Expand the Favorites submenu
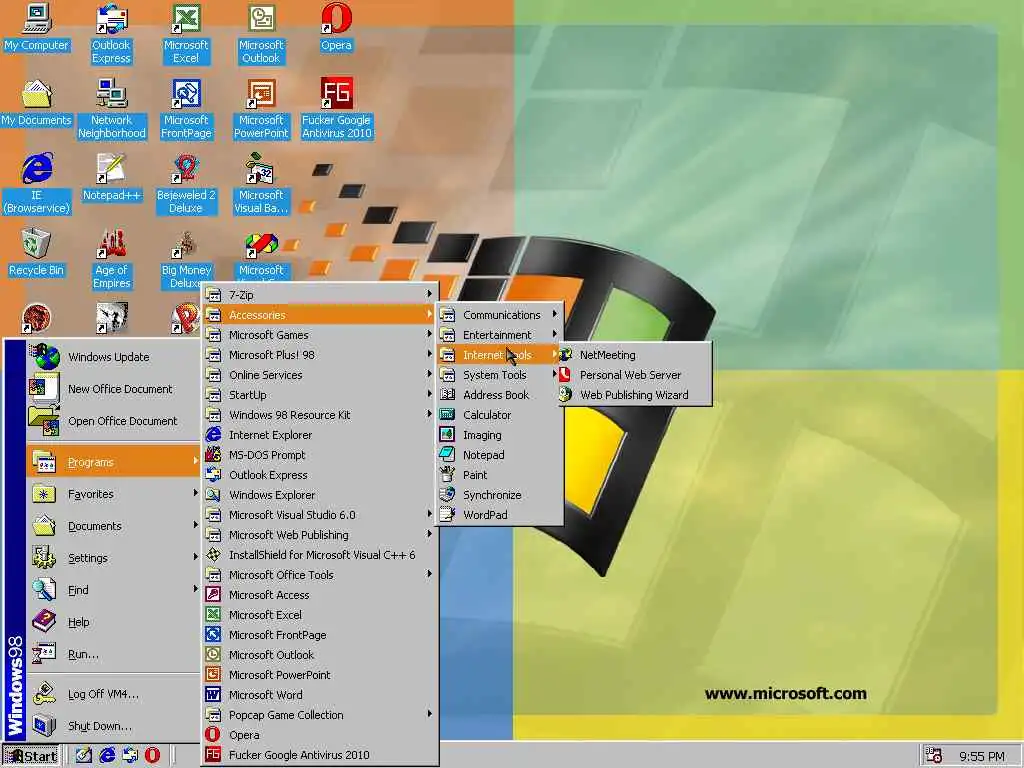This screenshot has width=1024, height=768. [113, 494]
